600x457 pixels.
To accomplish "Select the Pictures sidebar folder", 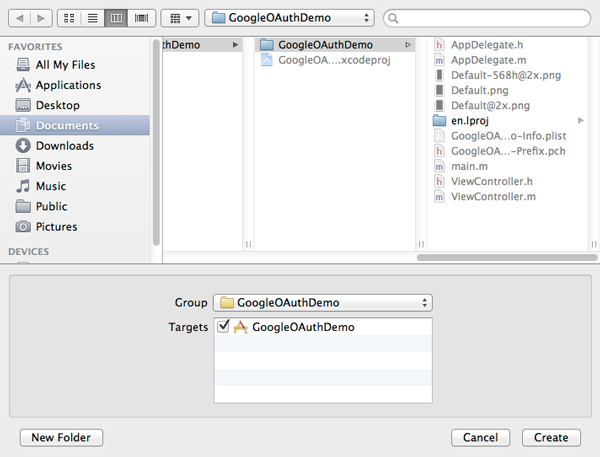I will tap(56, 227).
